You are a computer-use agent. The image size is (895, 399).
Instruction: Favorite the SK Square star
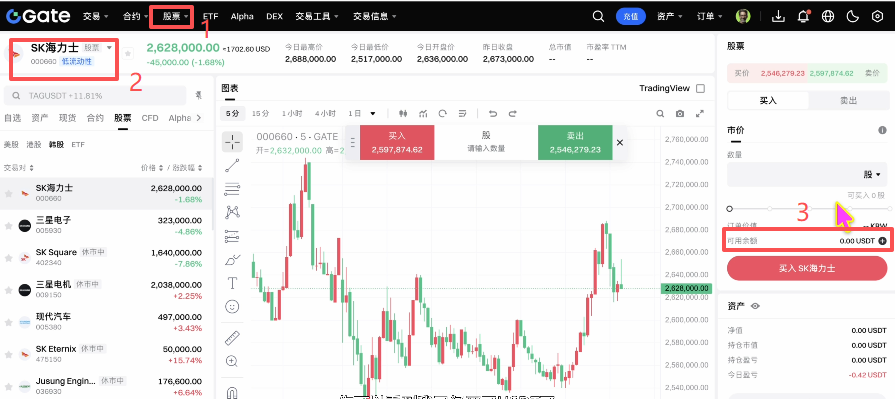[x=9, y=258]
